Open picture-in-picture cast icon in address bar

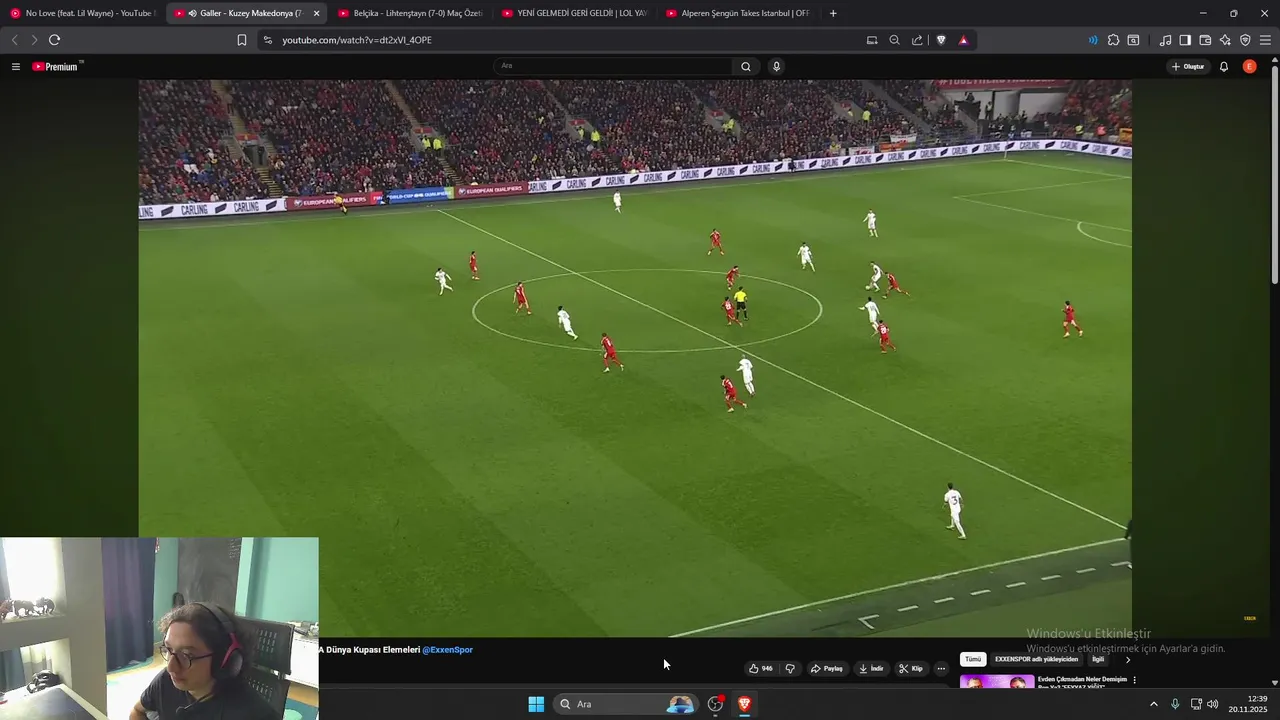click(x=872, y=40)
